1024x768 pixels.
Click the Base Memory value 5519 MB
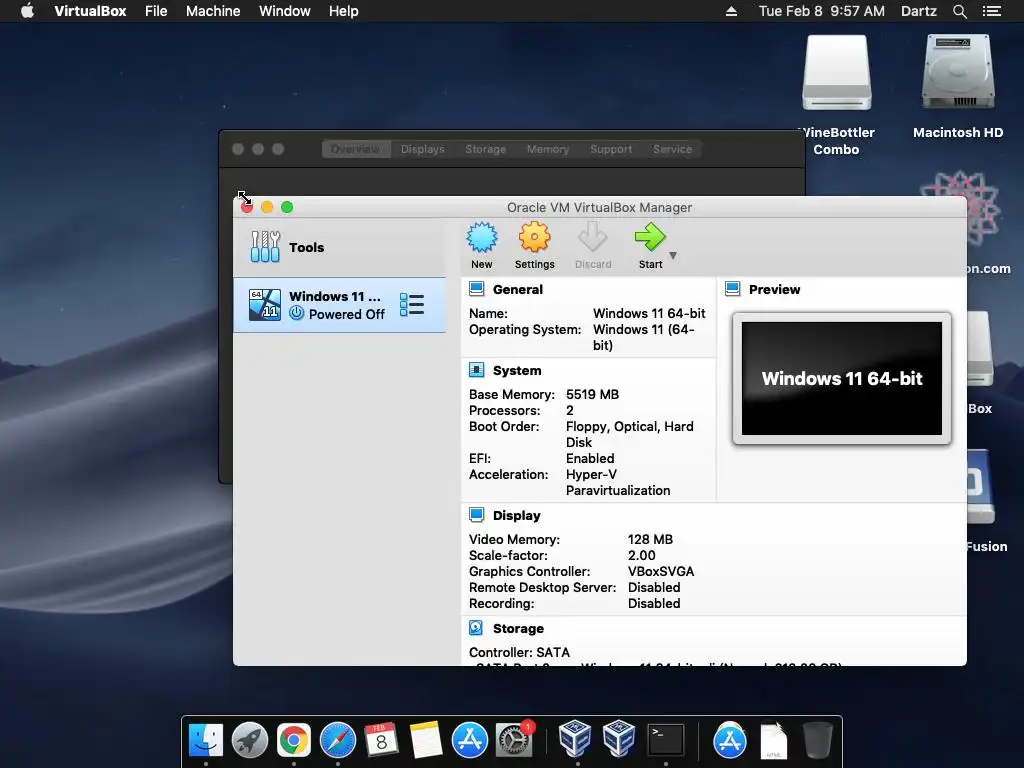point(592,394)
